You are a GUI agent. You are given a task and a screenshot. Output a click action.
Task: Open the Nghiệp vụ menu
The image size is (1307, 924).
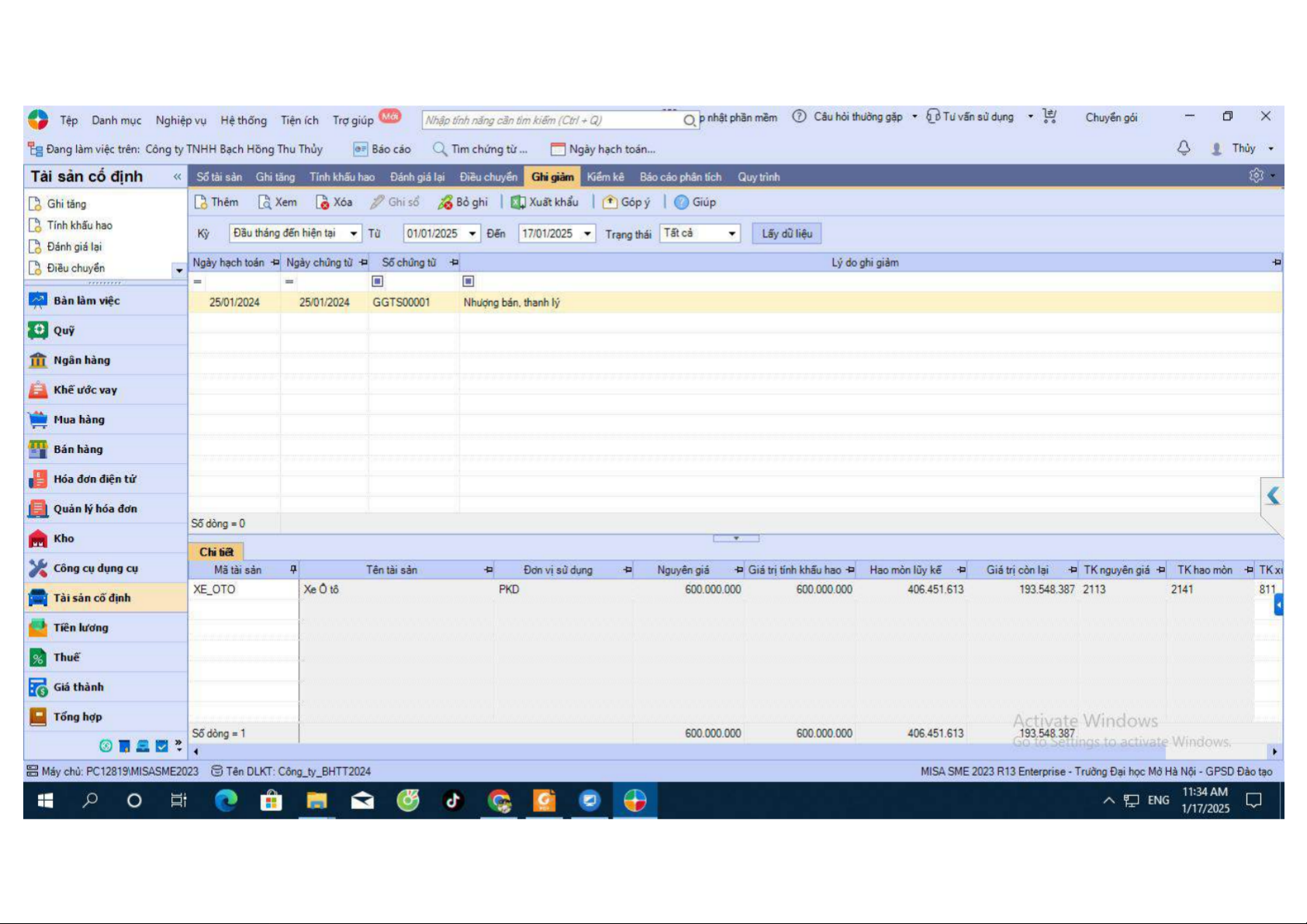pyautogui.click(x=181, y=120)
